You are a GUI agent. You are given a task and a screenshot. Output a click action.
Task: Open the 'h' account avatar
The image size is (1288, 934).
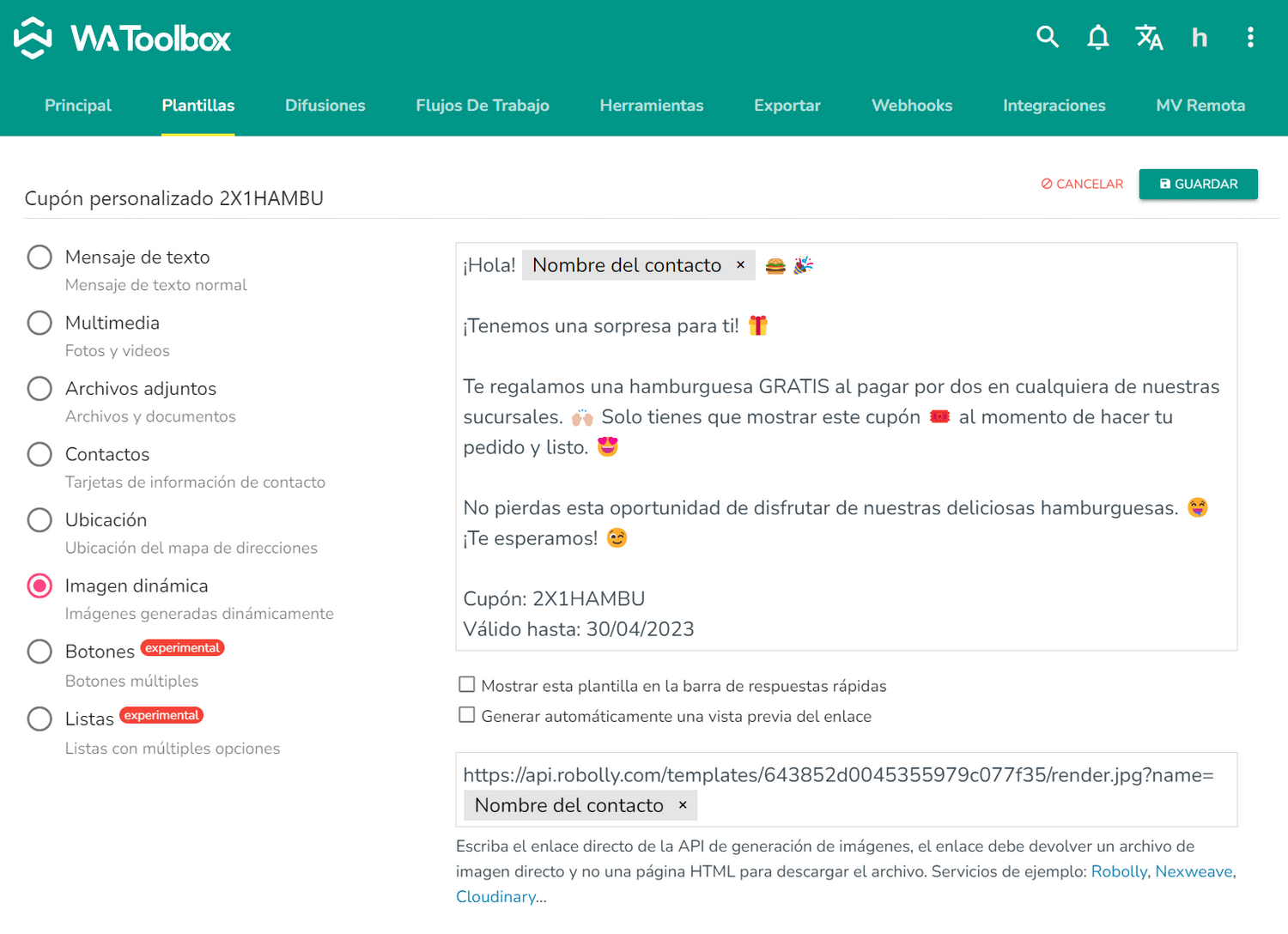pos(1199,37)
